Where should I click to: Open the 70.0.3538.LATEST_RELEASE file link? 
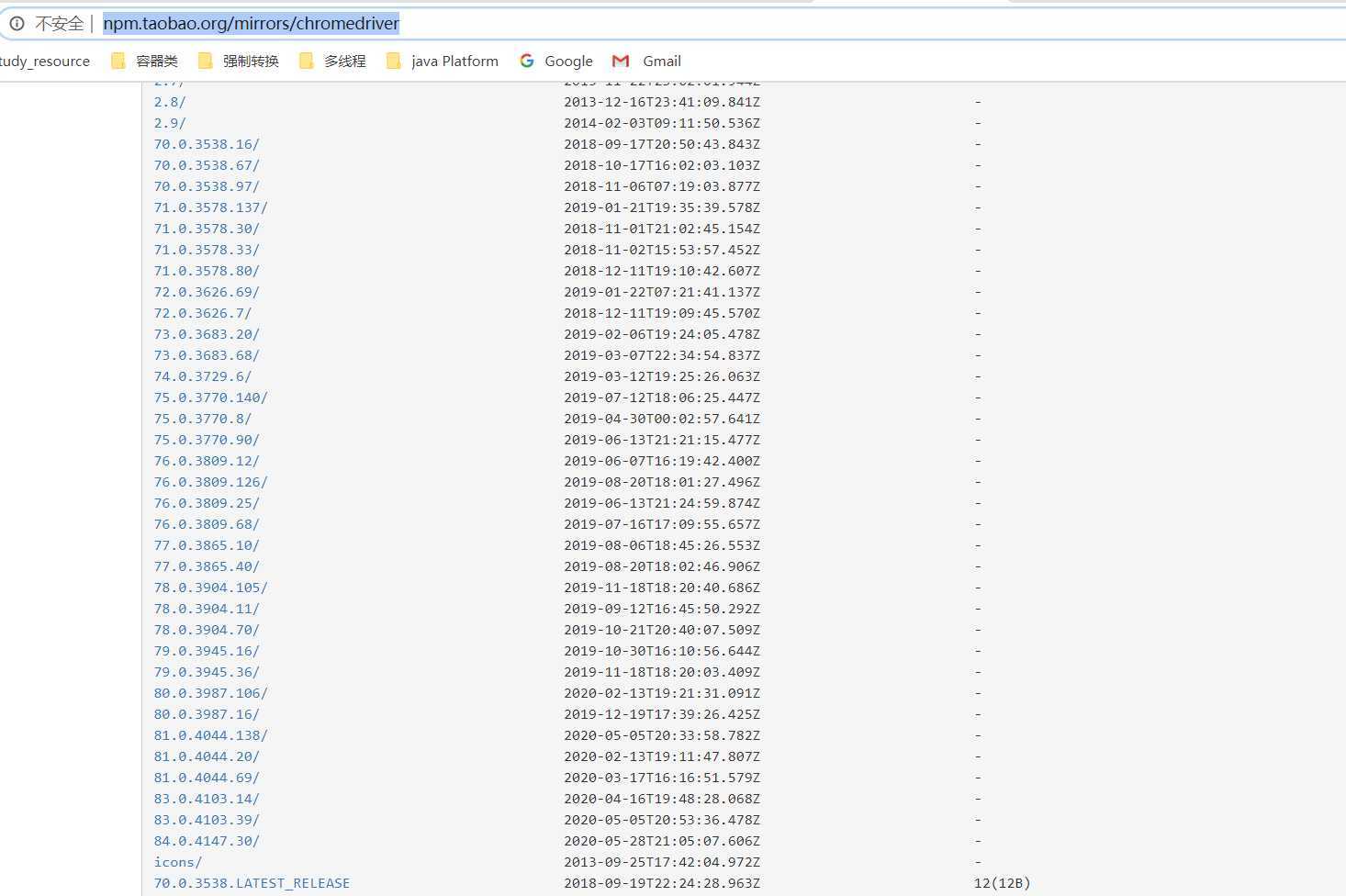(x=252, y=883)
